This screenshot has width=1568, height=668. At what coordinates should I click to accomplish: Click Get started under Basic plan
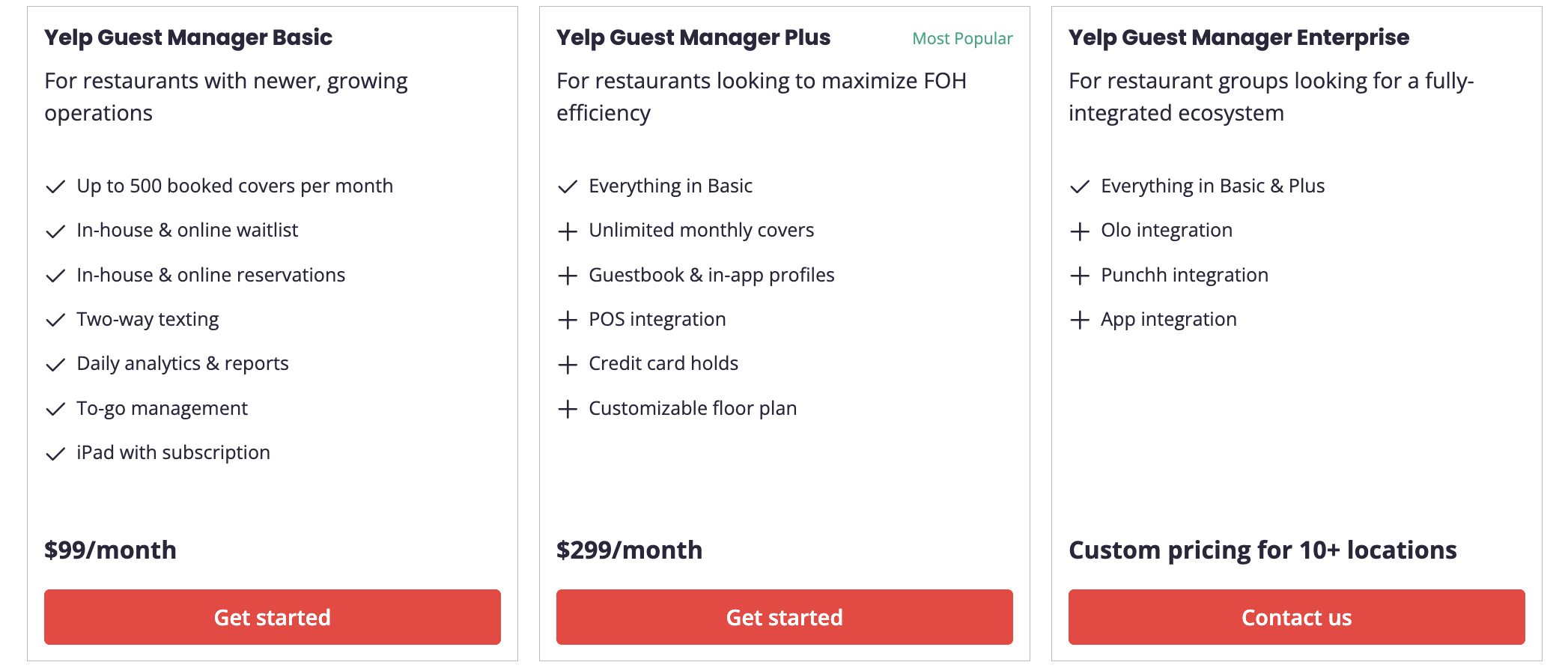(273, 617)
